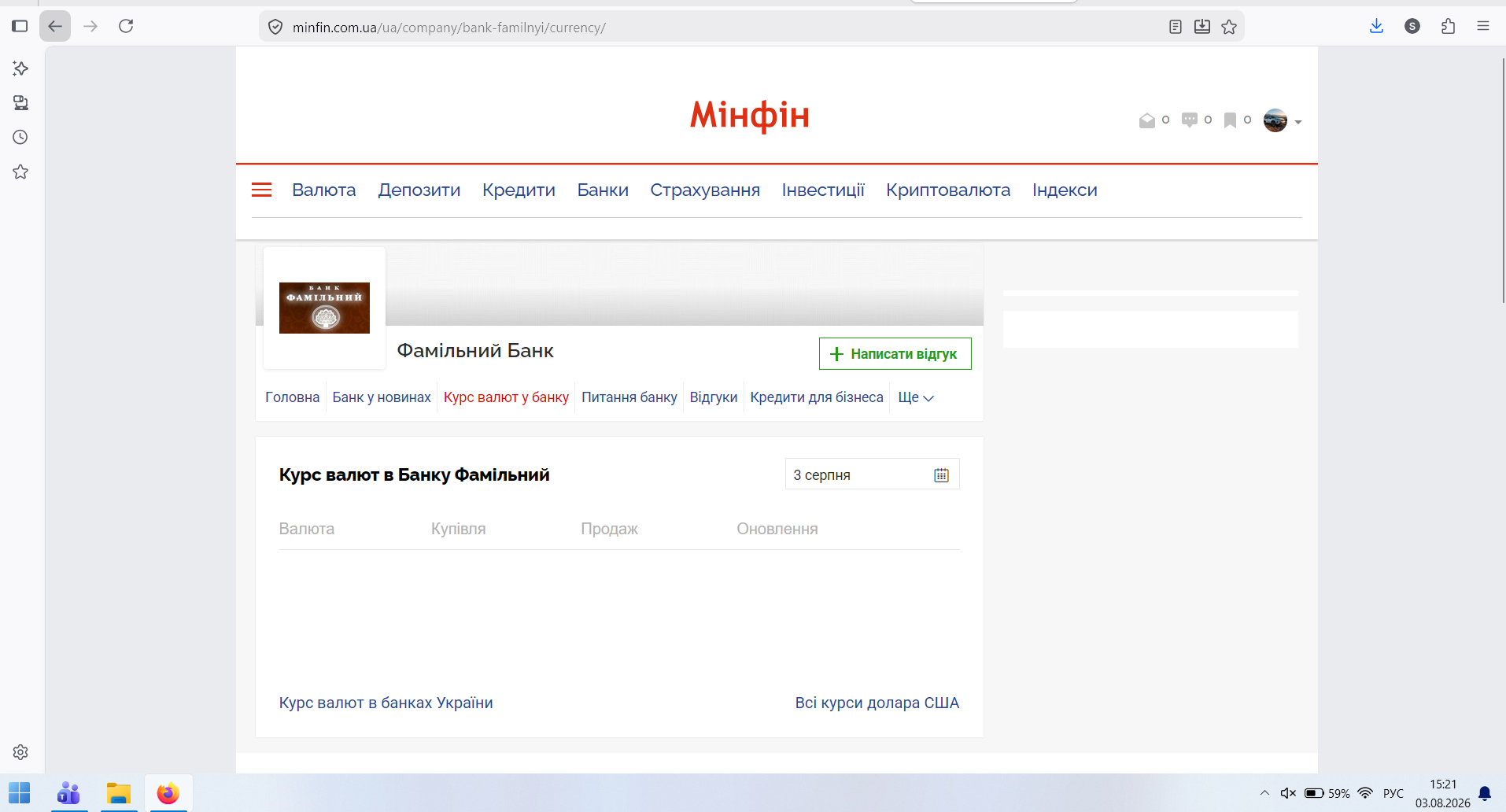Go back to the previous page

click(55, 26)
